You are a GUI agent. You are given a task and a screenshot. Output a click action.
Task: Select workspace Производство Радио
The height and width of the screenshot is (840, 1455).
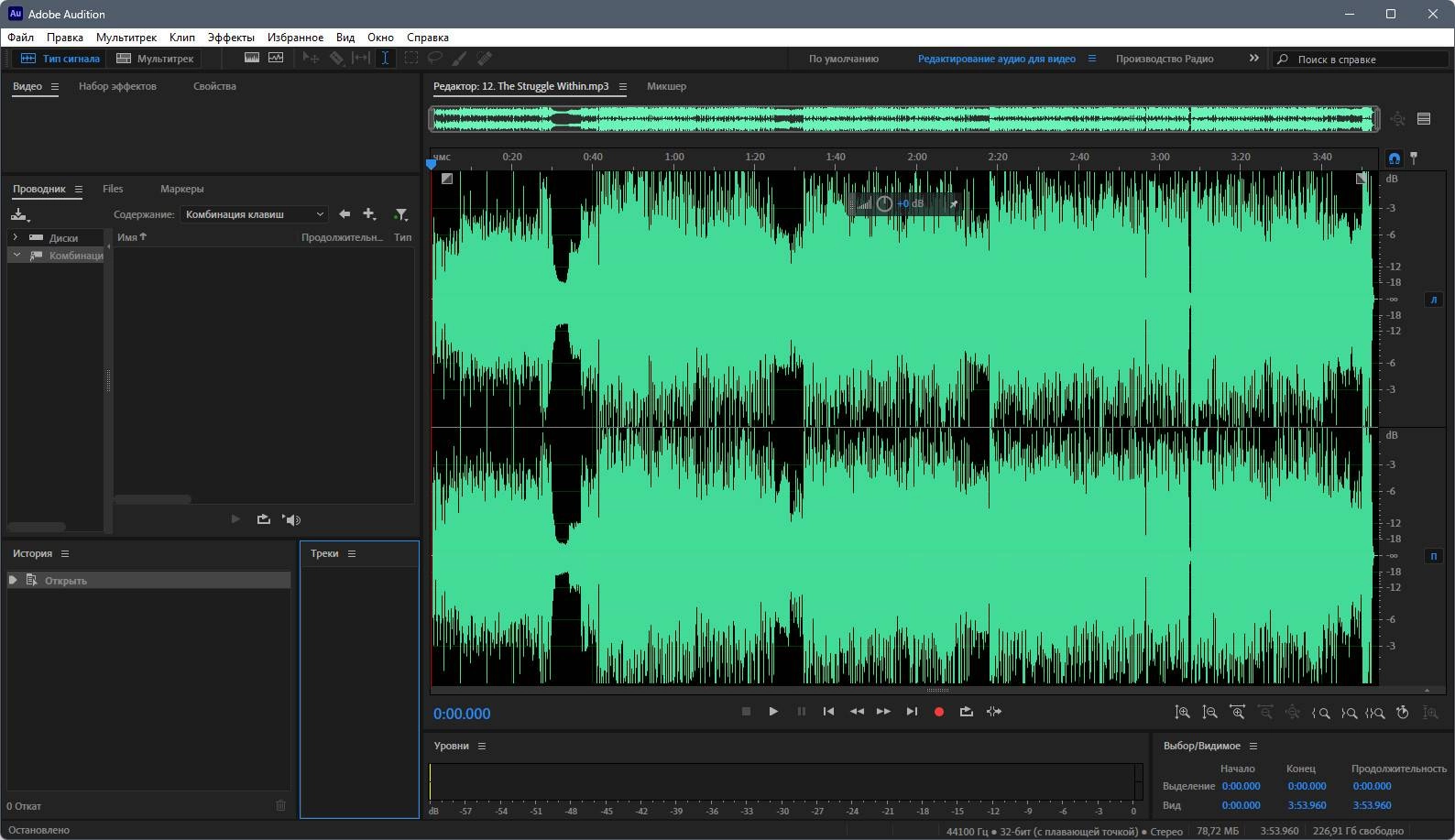click(x=1165, y=59)
